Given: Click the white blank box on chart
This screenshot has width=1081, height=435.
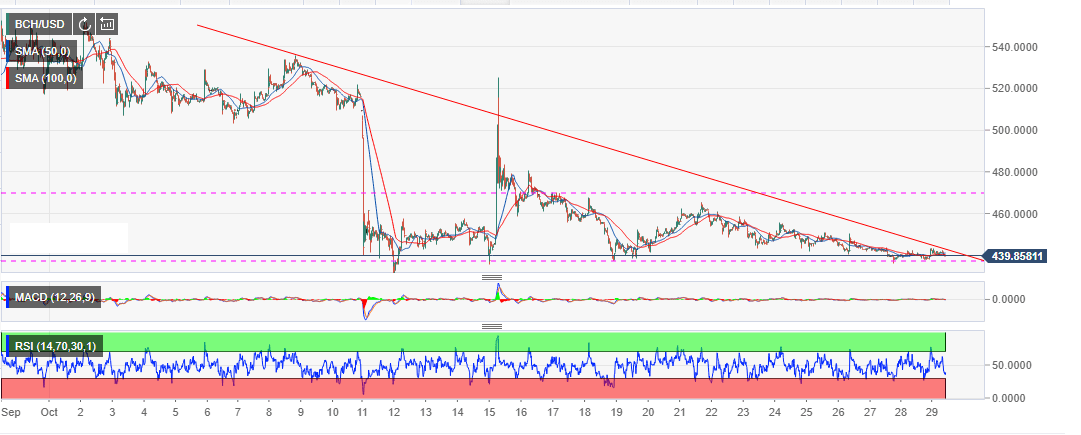Looking at the screenshot, I should click(x=68, y=237).
